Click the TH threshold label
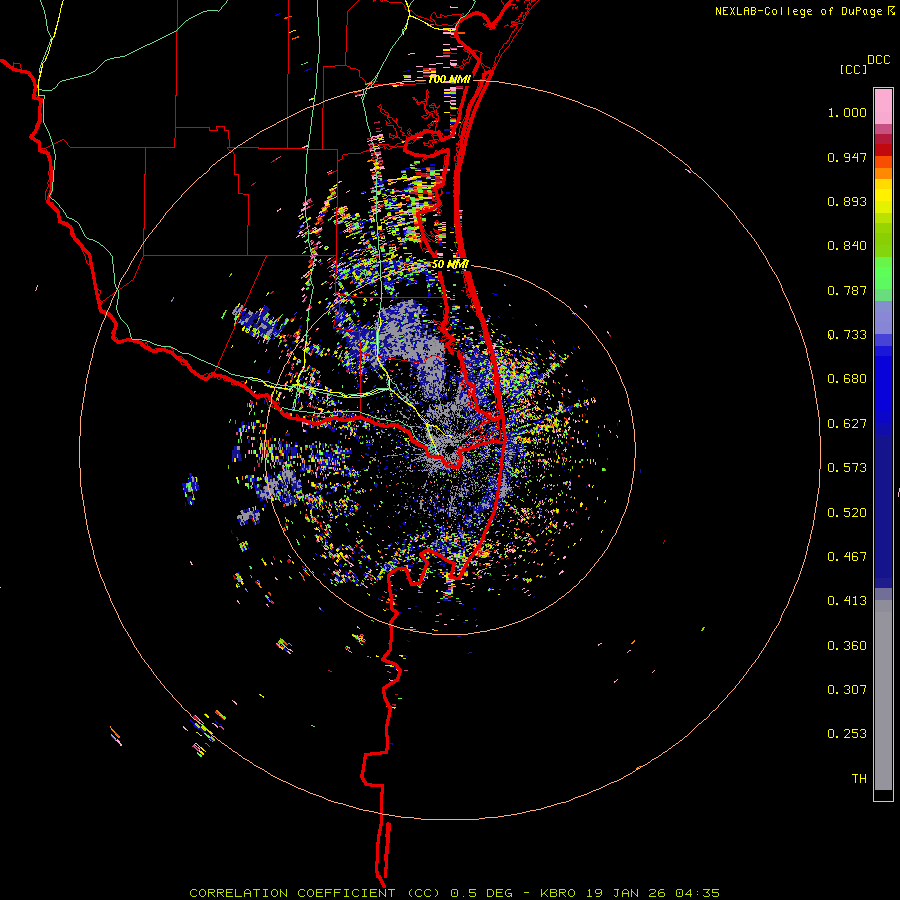The height and width of the screenshot is (900, 900). pos(859,779)
